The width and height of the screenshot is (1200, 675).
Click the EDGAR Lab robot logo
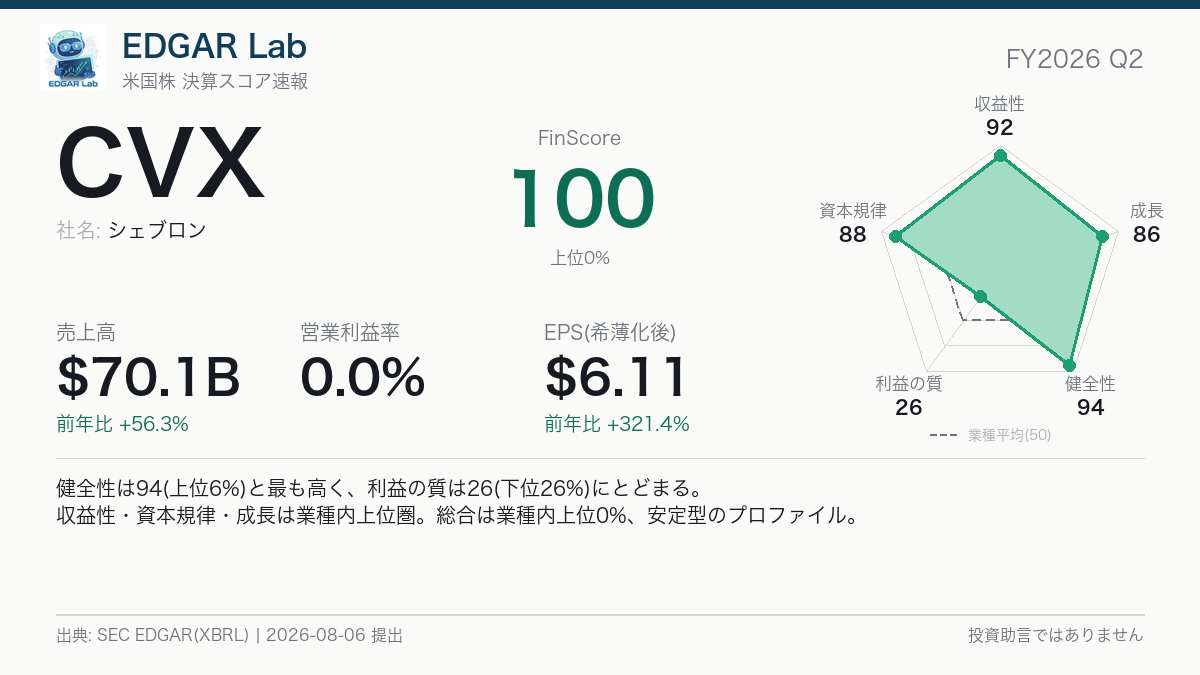(73, 57)
